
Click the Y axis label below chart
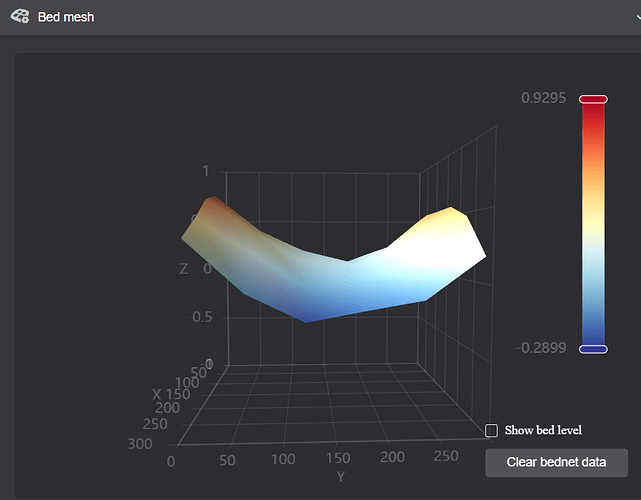[x=341, y=477]
